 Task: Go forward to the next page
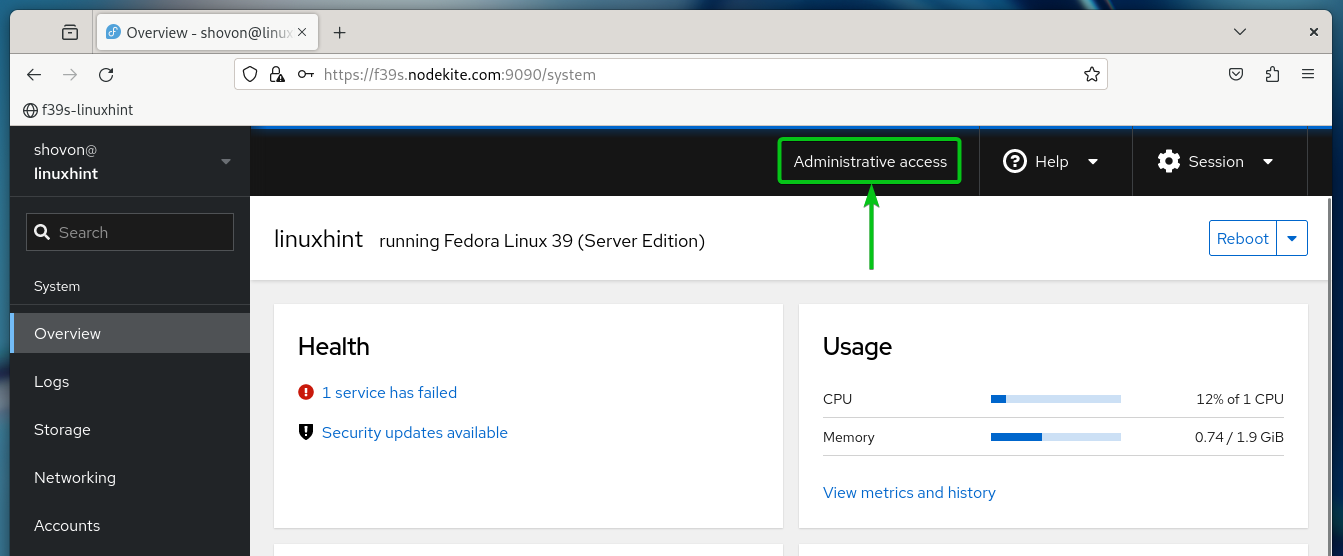point(70,74)
